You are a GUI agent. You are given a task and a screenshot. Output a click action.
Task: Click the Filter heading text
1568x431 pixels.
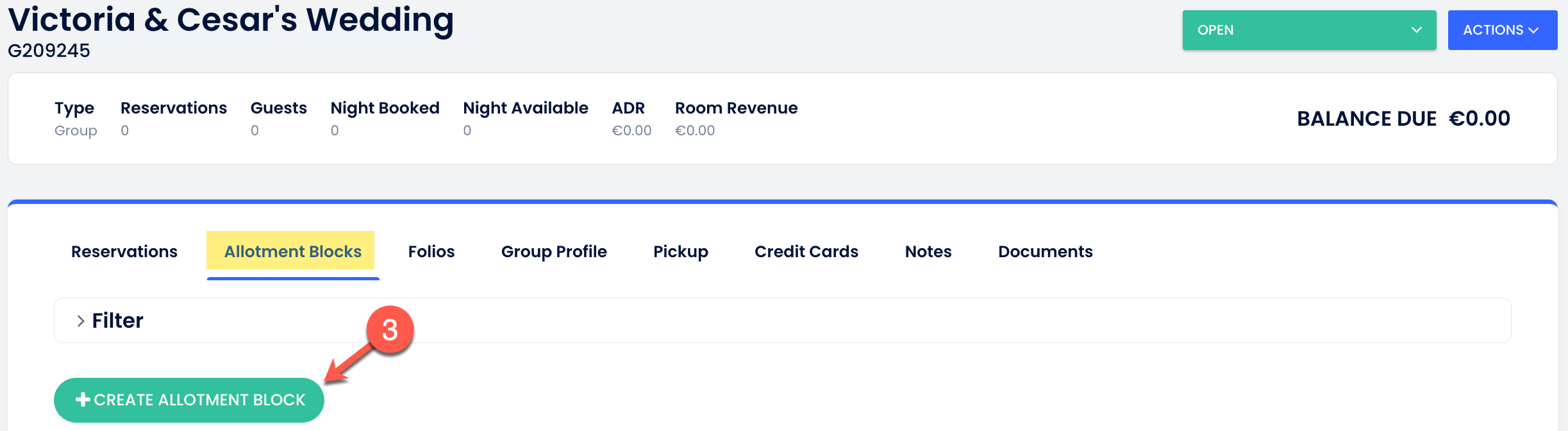[118, 321]
